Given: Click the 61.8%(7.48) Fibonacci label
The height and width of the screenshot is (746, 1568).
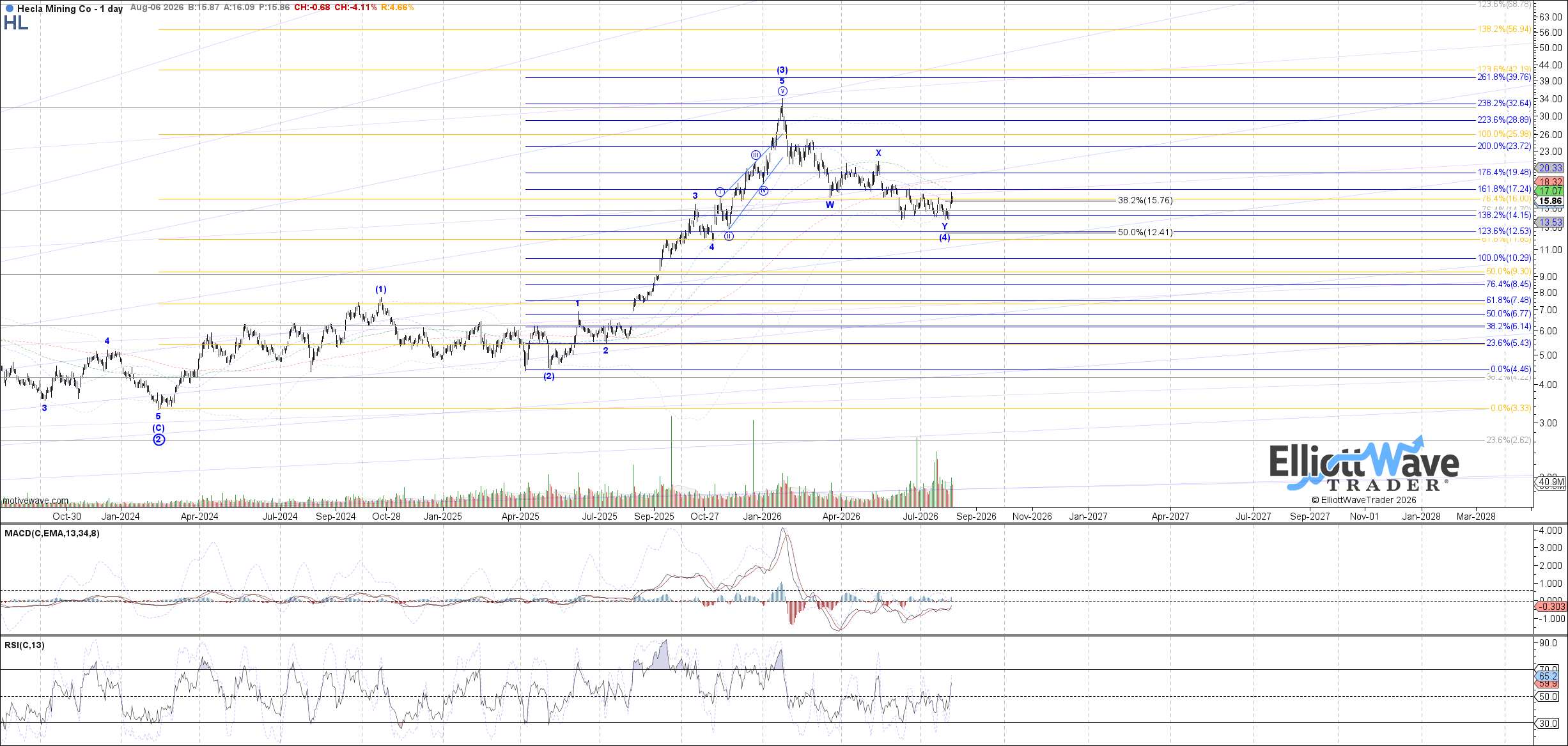Looking at the screenshot, I should click(1509, 300).
